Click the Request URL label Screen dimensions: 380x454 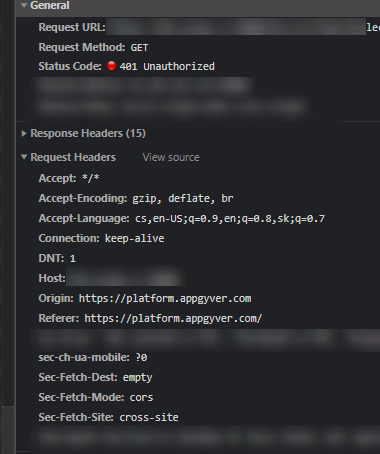(x=72, y=27)
